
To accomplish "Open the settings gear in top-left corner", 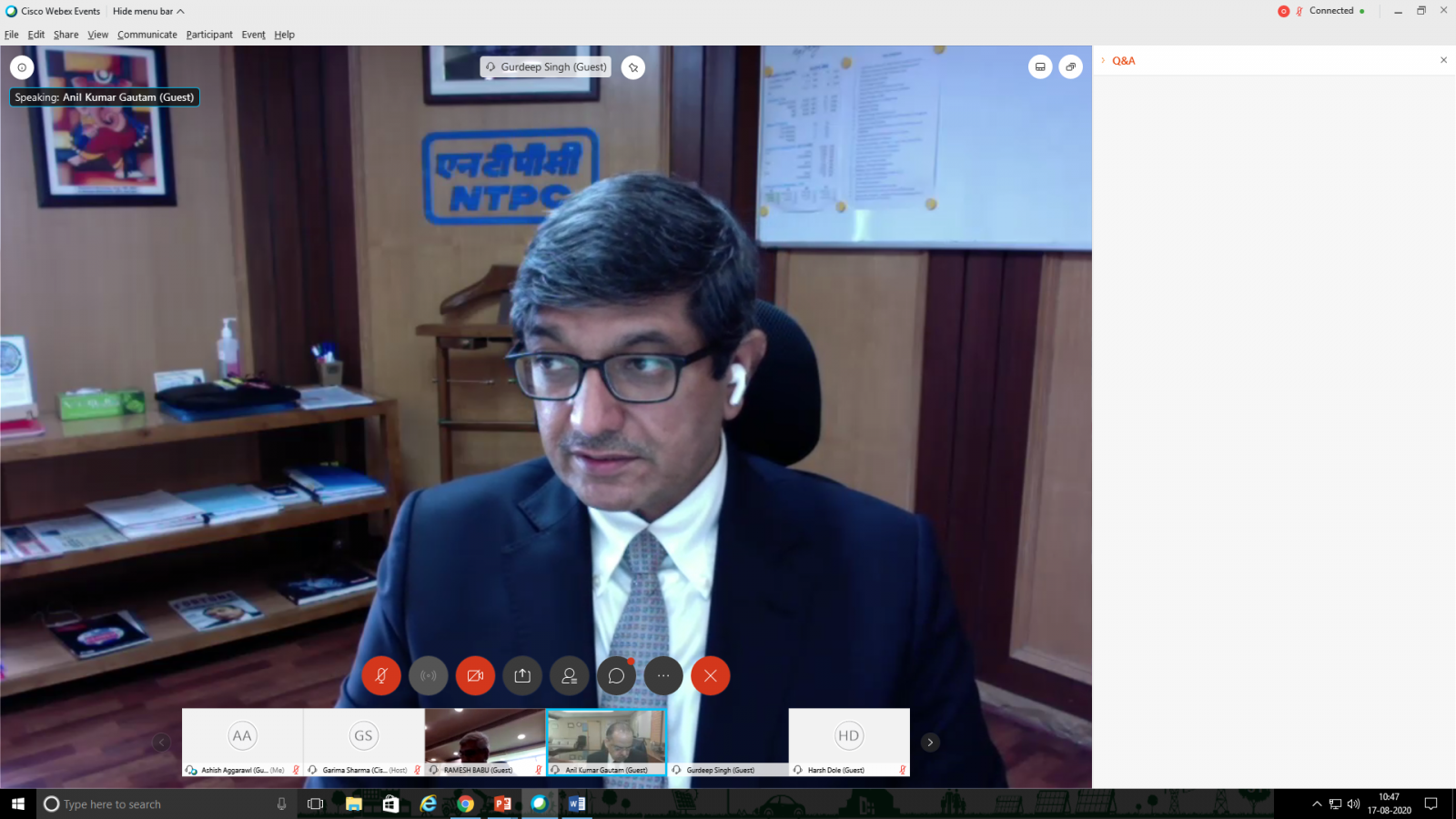I will coord(22,67).
